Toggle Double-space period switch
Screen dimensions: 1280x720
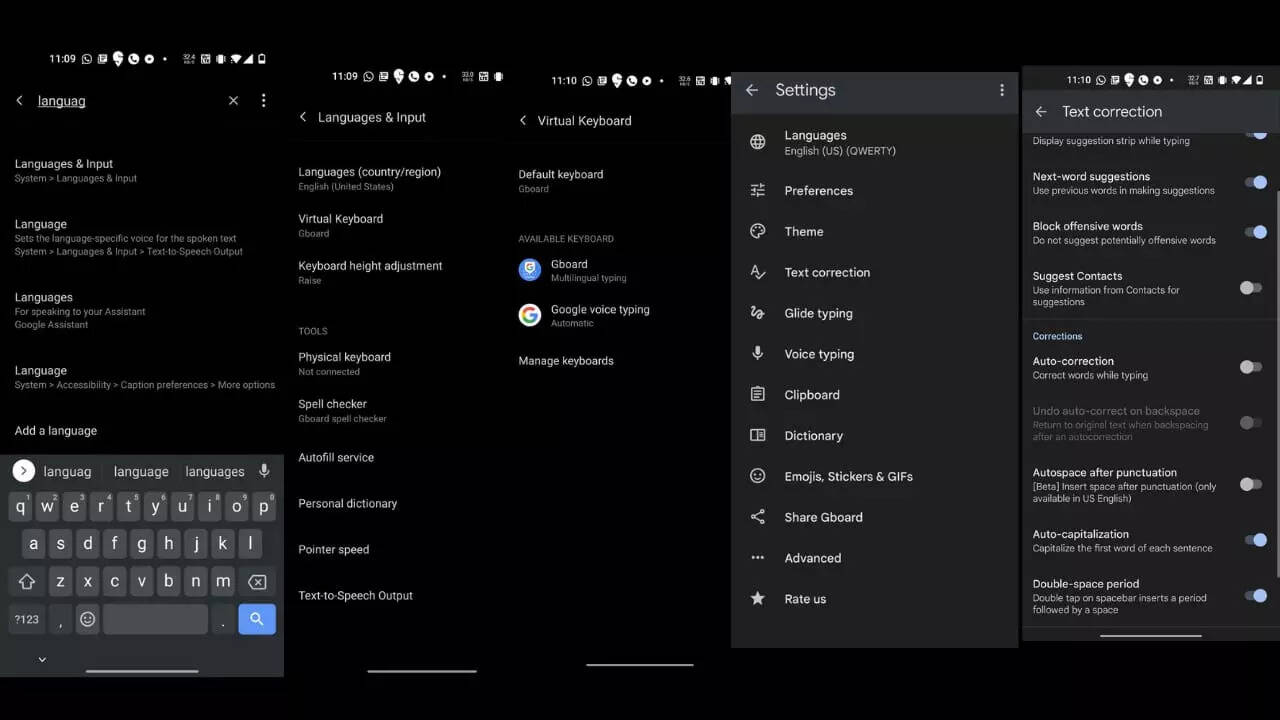[x=1255, y=596]
